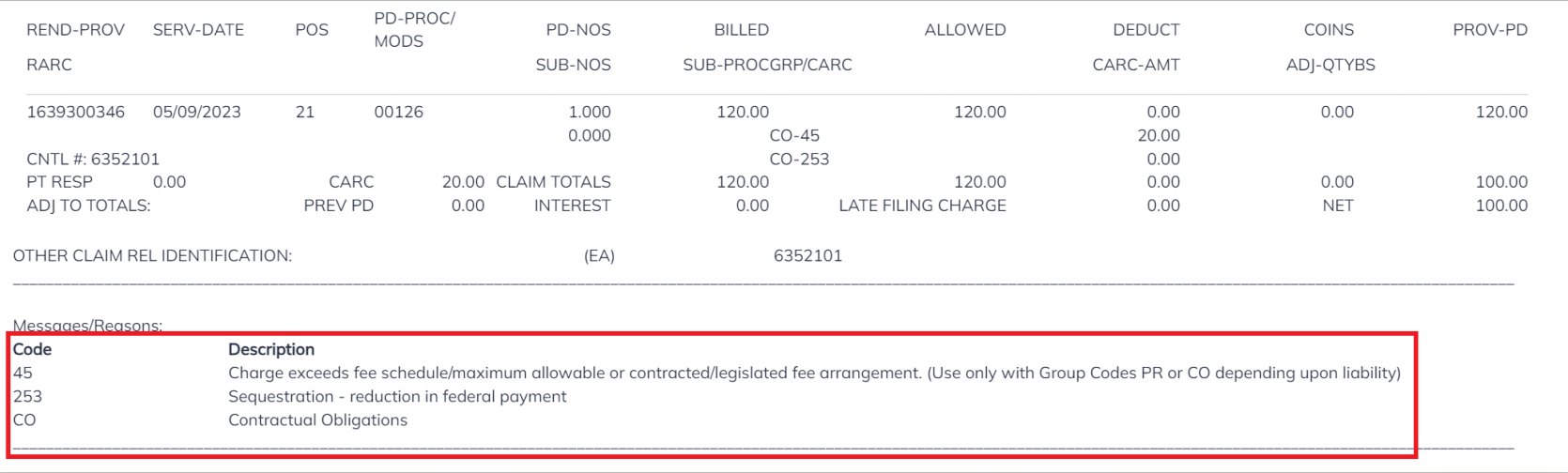Click the CO-253 adjustment code
This screenshot has width=1568, height=473.
(798, 159)
